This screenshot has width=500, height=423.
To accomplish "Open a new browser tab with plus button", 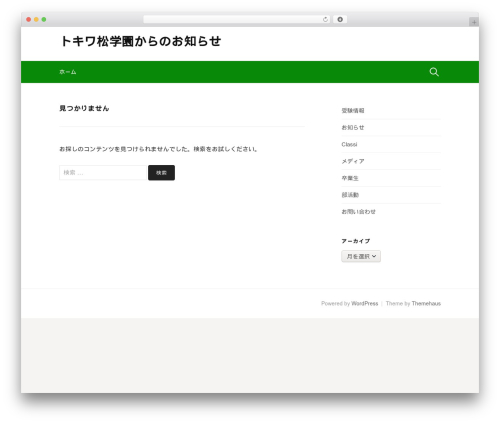I will click(474, 22).
